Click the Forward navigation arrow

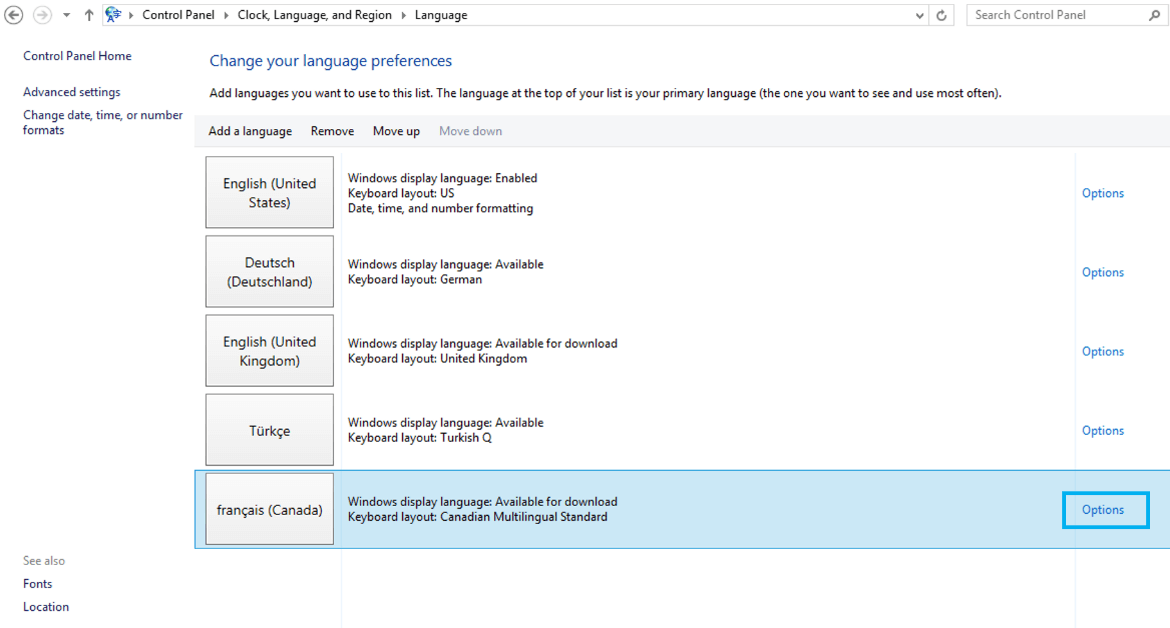(43, 15)
